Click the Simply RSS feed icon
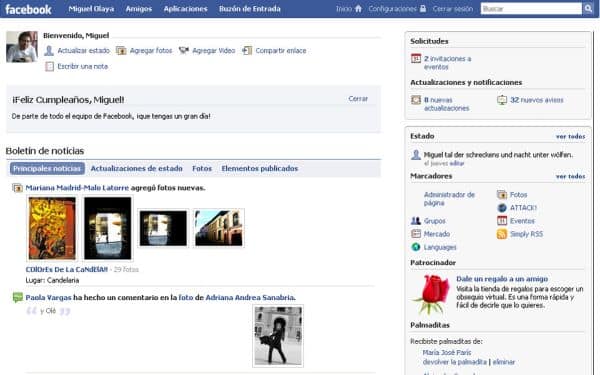This screenshot has width=600, height=375. tap(502, 234)
